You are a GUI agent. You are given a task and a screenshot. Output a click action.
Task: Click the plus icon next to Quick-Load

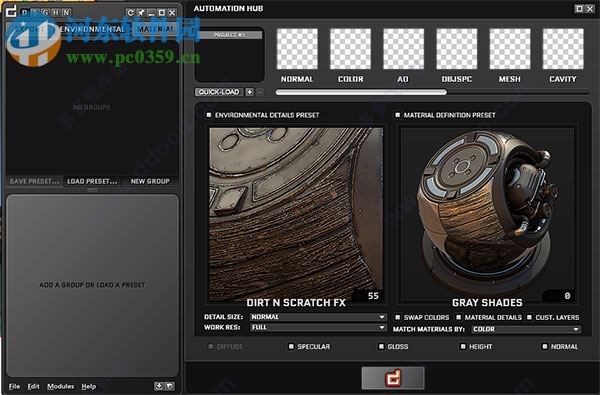(x=249, y=92)
